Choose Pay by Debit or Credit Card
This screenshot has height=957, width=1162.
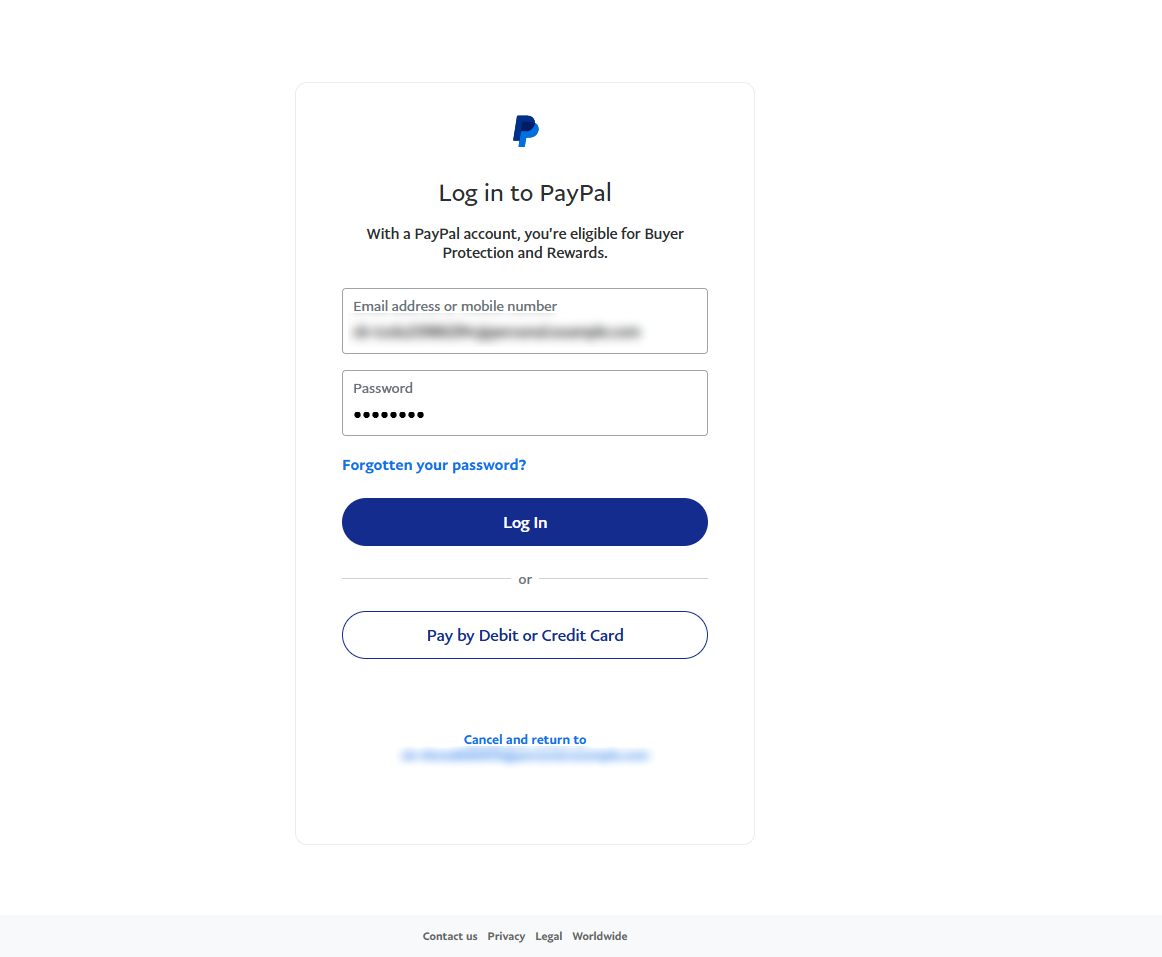(x=525, y=635)
